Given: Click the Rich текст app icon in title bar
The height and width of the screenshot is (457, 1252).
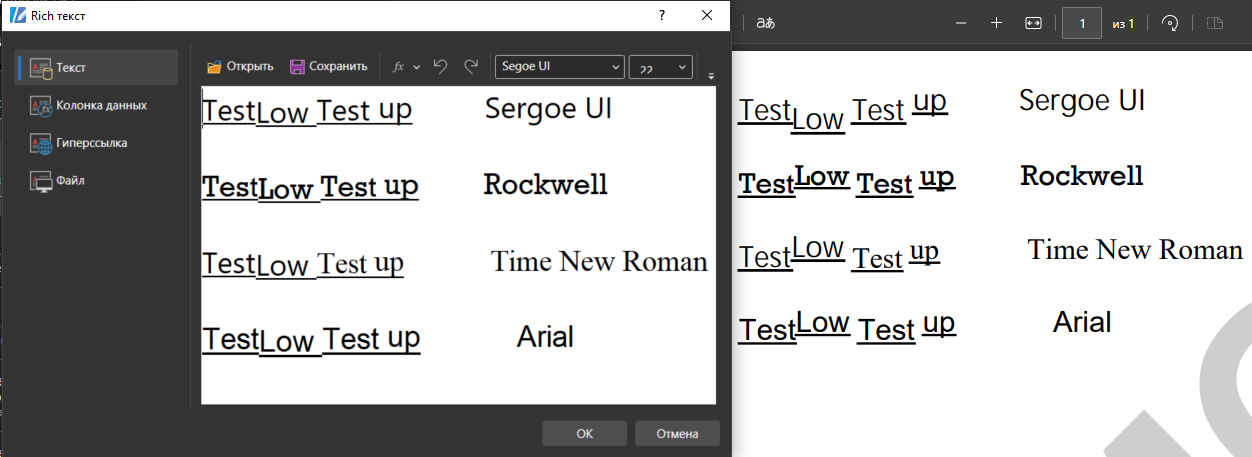Looking at the screenshot, I should pos(17,15).
